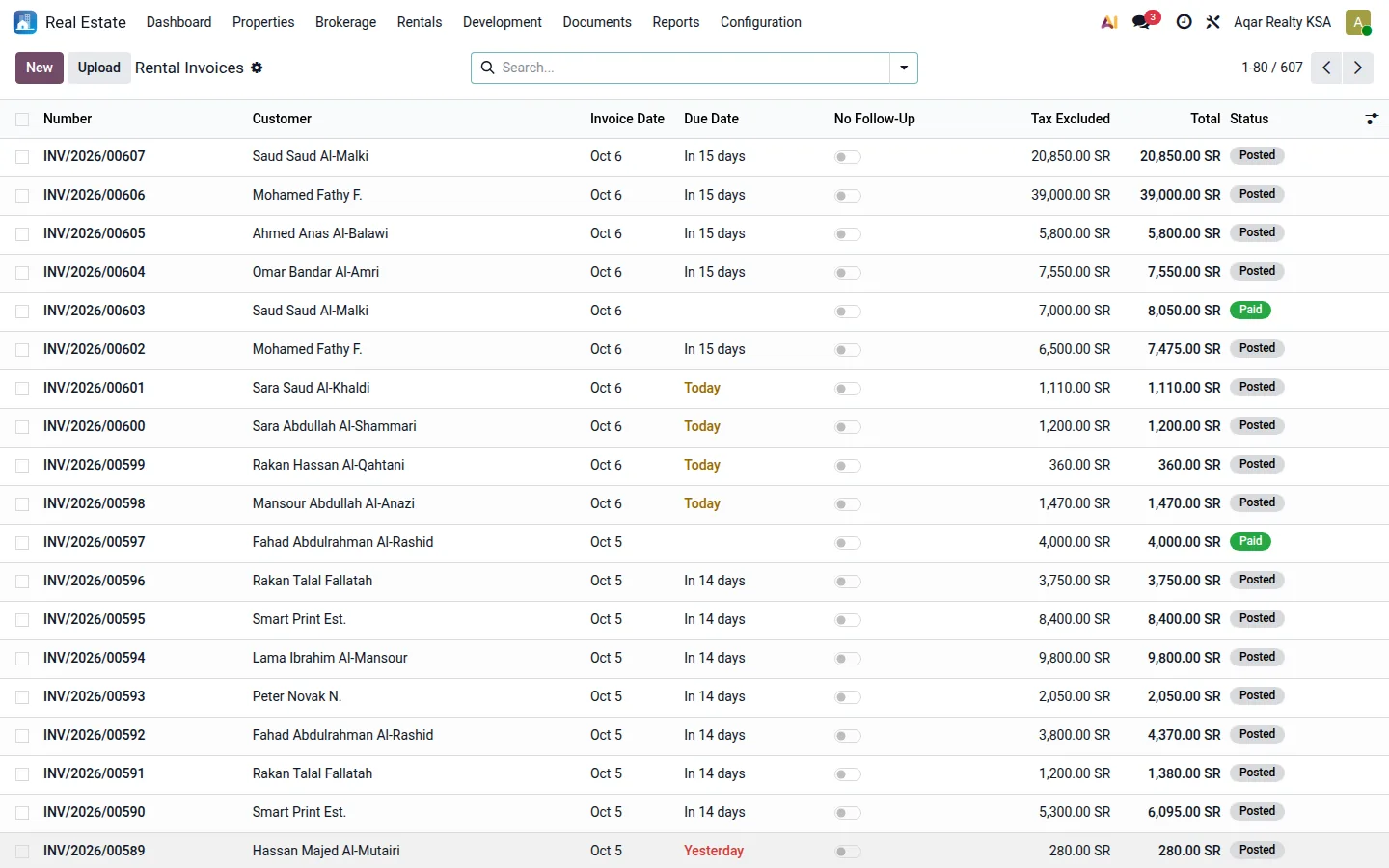Select the checkbox for INV/2026/00597
Screen dimensions: 1389x868
pos(22,543)
